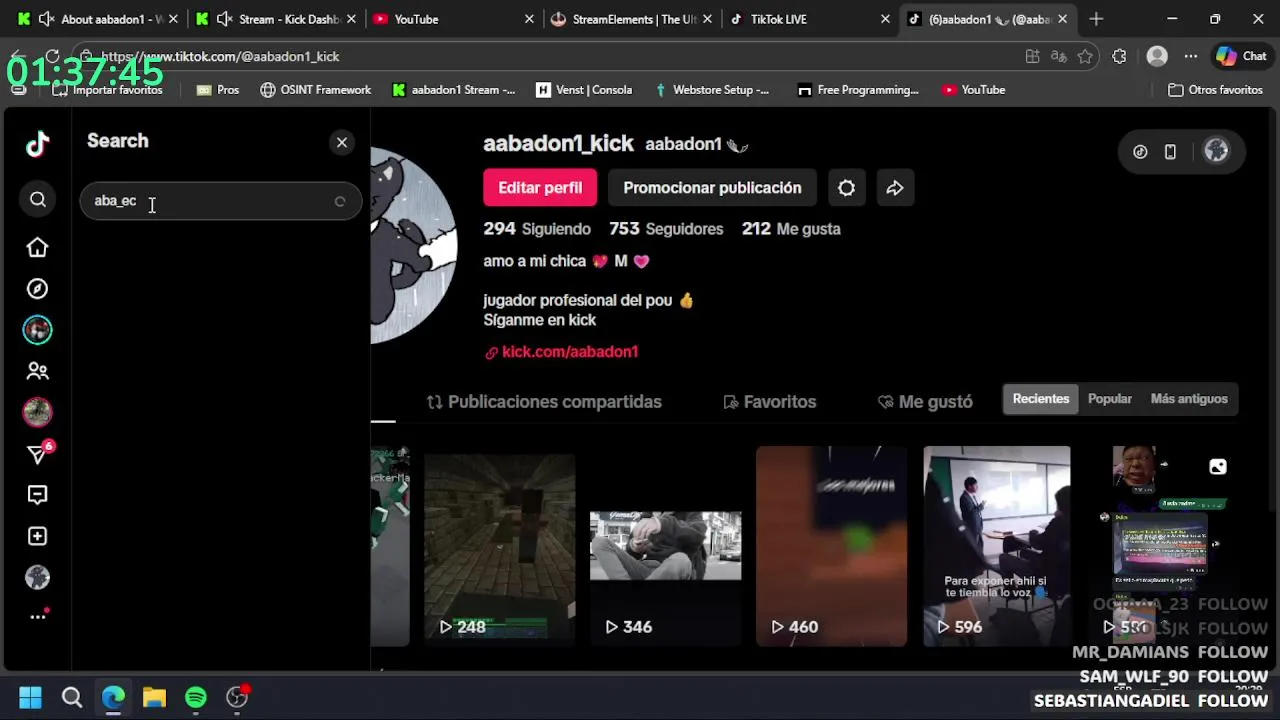This screenshot has height=720, width=1280.
Task: Open video thumbnail with 346 views
Action: [x=665, y=546]
